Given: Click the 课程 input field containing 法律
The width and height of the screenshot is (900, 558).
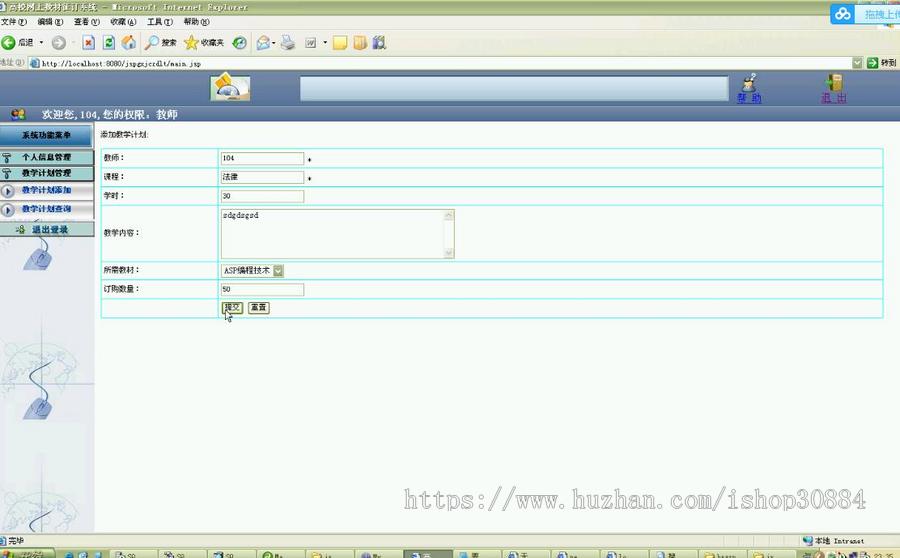Looking at the screenshot, I should 262,177.
